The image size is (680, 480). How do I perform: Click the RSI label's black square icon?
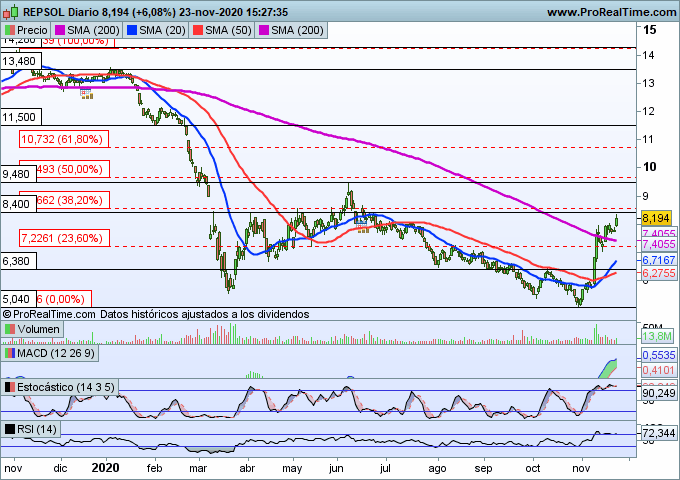10,429
